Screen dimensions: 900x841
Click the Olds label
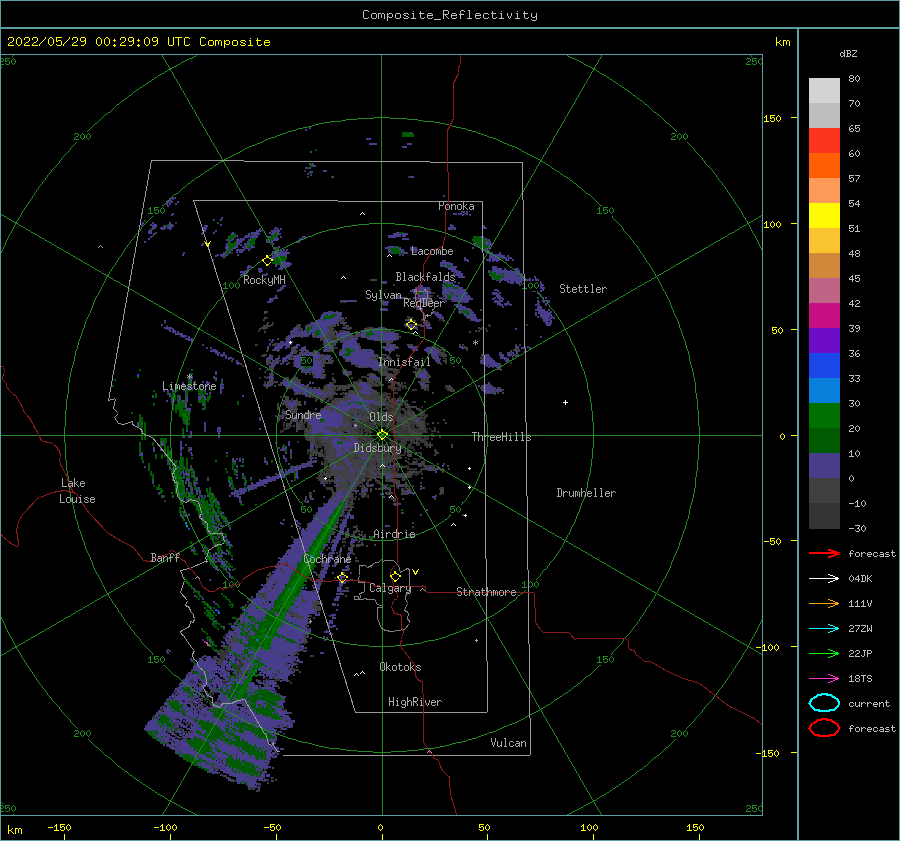[382, 417]
